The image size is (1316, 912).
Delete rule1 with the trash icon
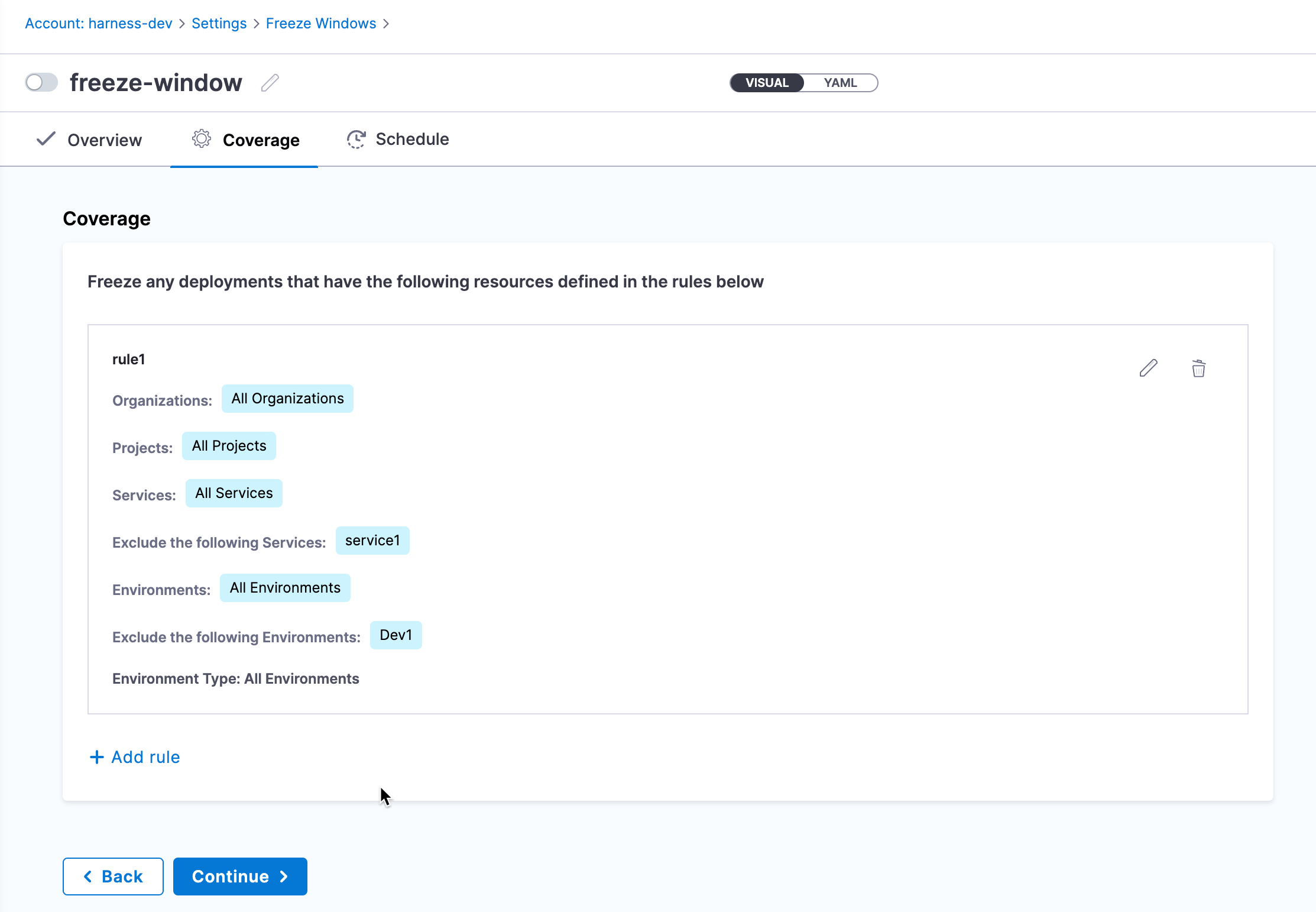1198,368
